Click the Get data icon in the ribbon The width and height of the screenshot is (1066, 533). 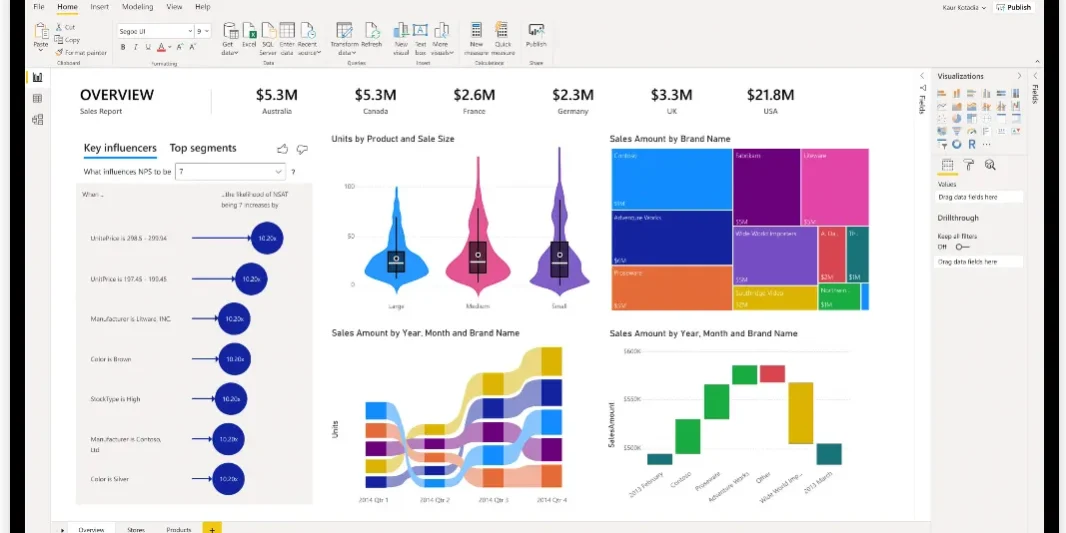(230, 32)
